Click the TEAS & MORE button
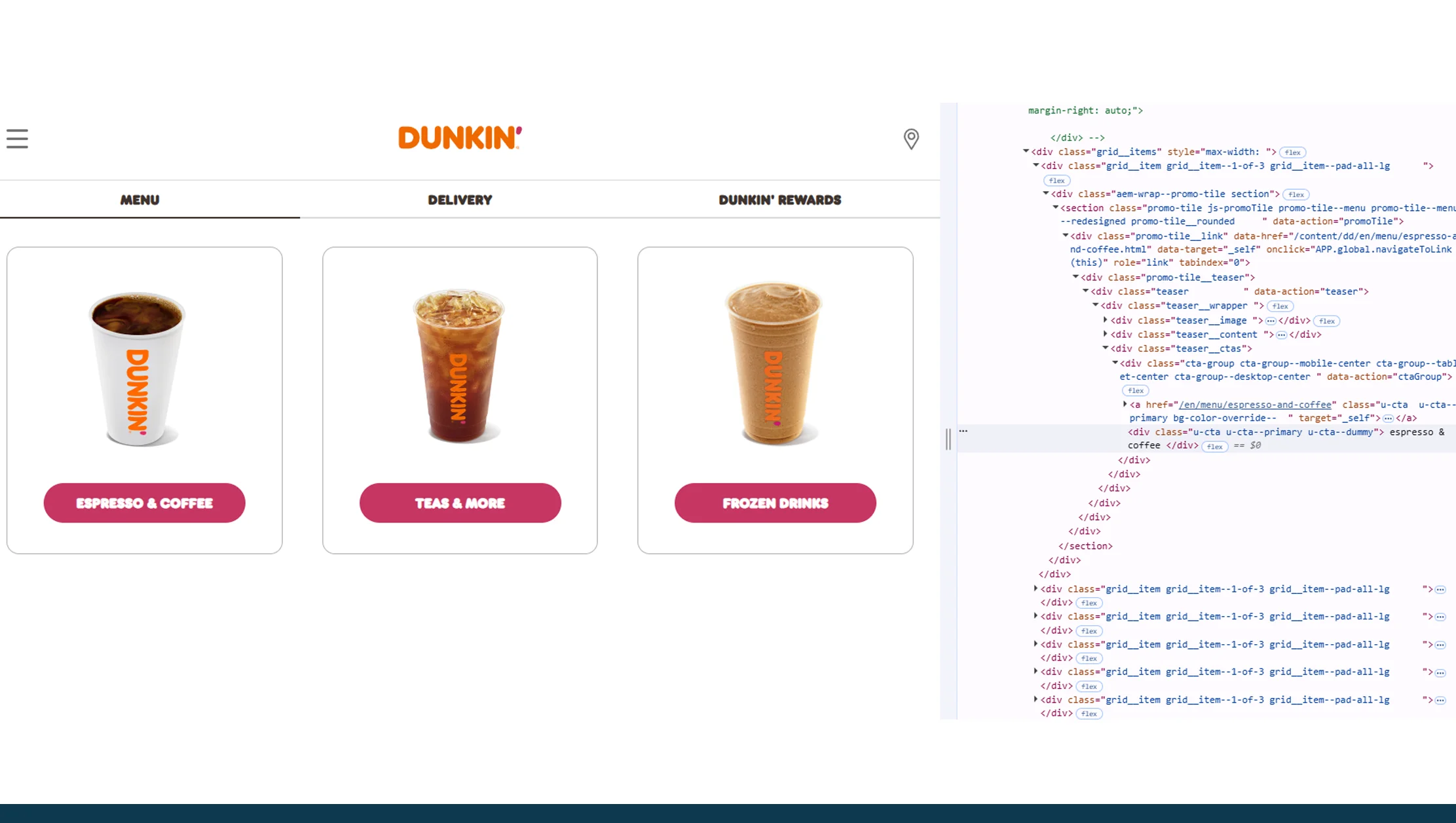 460,503
